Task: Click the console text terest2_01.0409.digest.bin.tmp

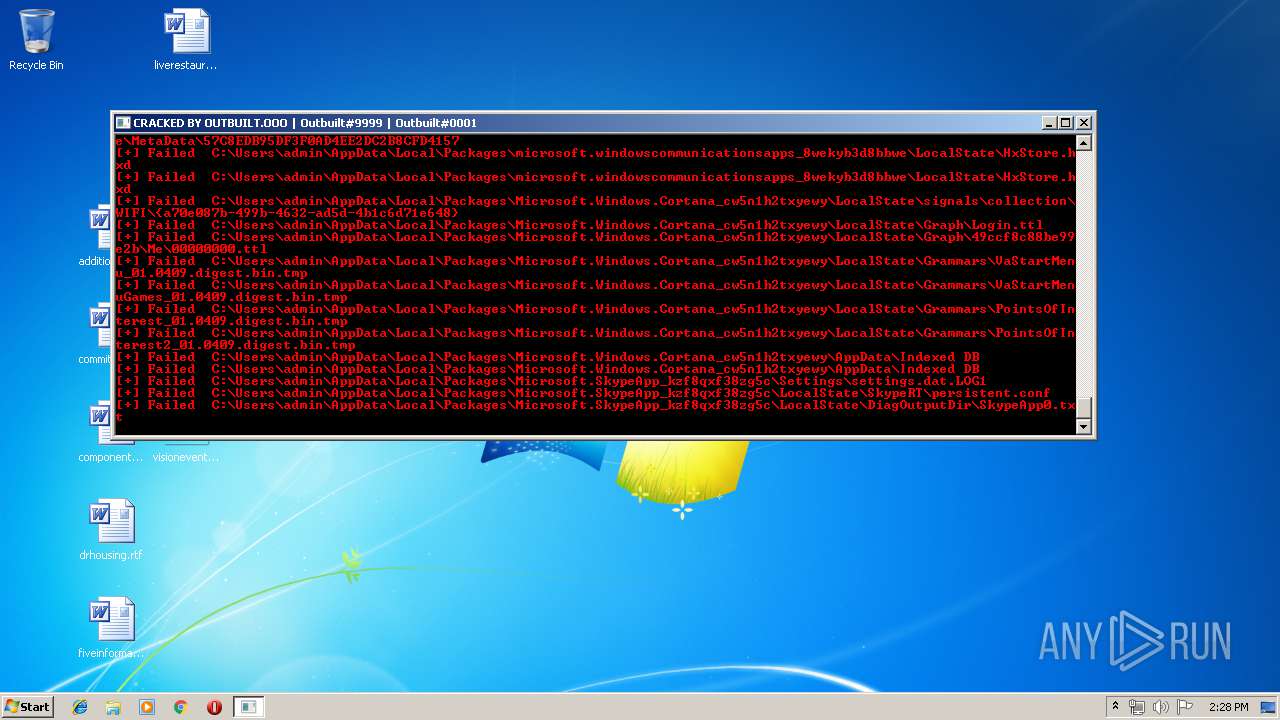Action: point(235,345)
